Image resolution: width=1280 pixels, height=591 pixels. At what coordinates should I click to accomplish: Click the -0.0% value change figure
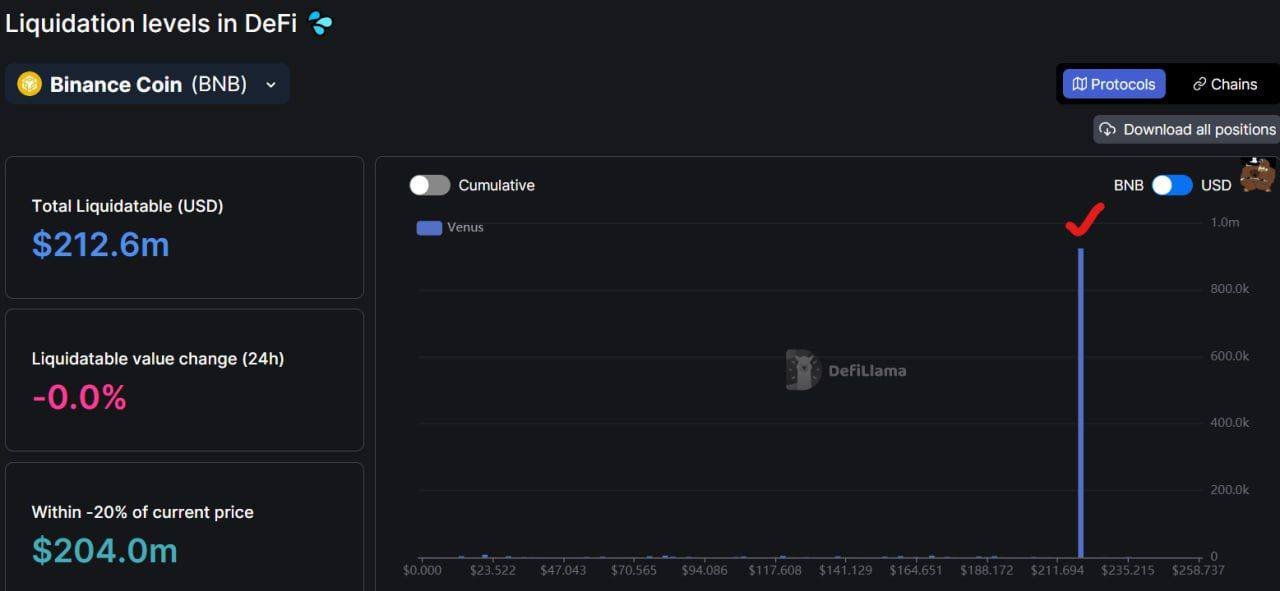coord(79,397)
